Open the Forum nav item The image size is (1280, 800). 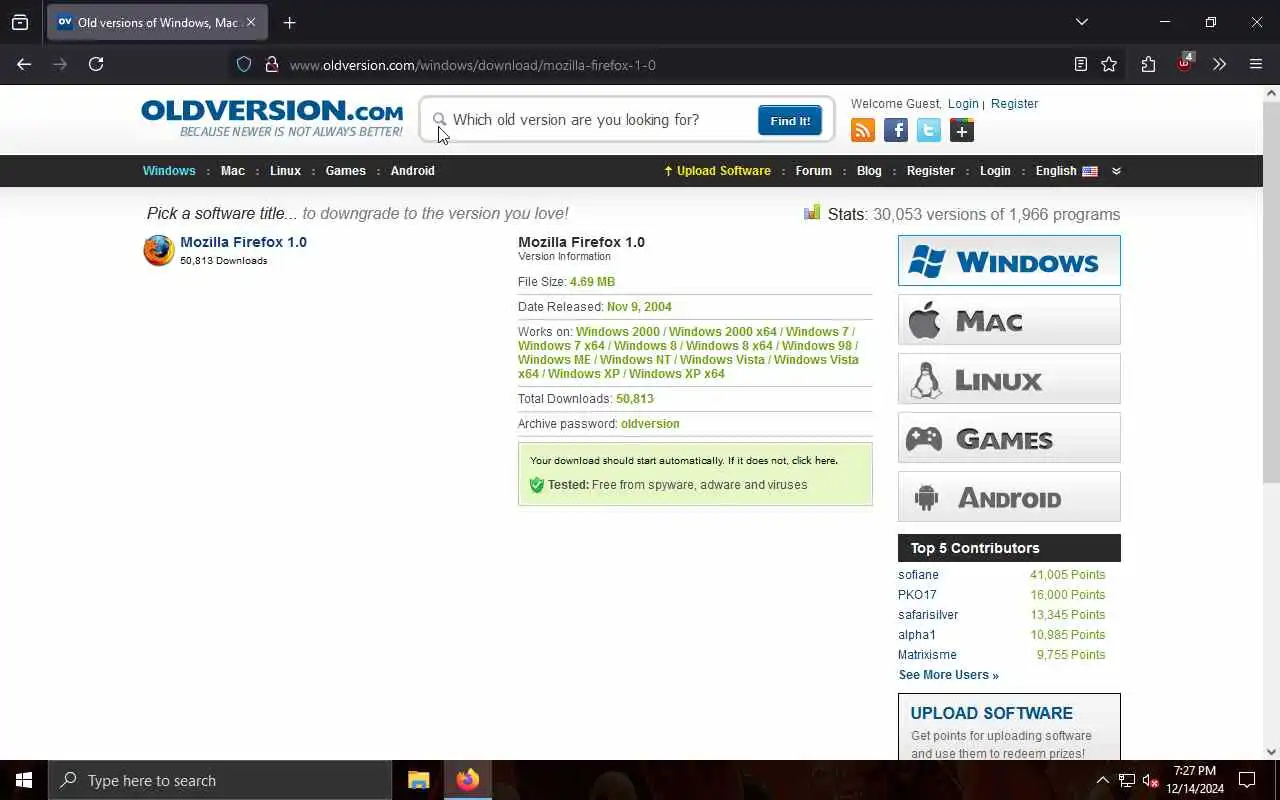pos(813,171)
